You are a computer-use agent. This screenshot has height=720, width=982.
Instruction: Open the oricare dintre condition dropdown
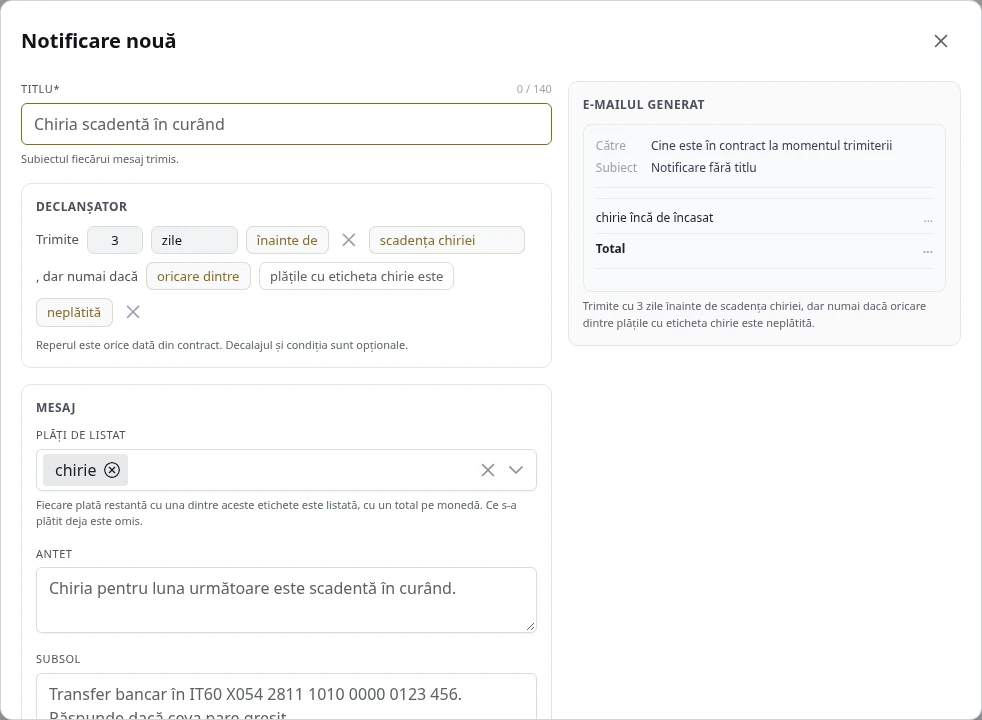coord(198,276)
